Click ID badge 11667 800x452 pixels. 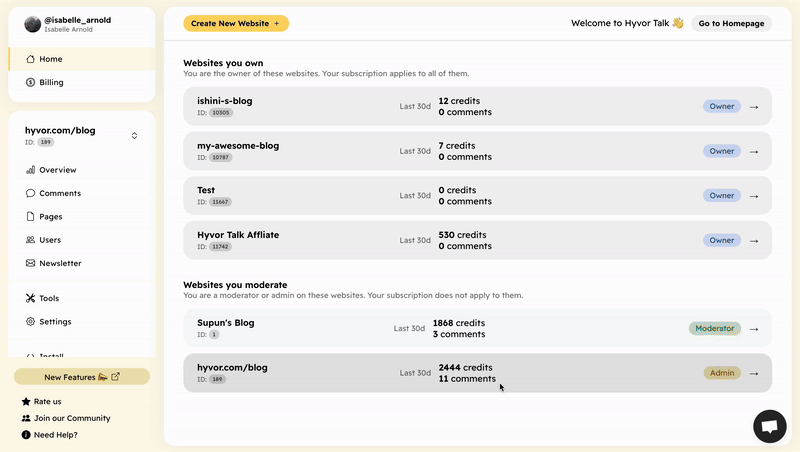click(220, 202)
